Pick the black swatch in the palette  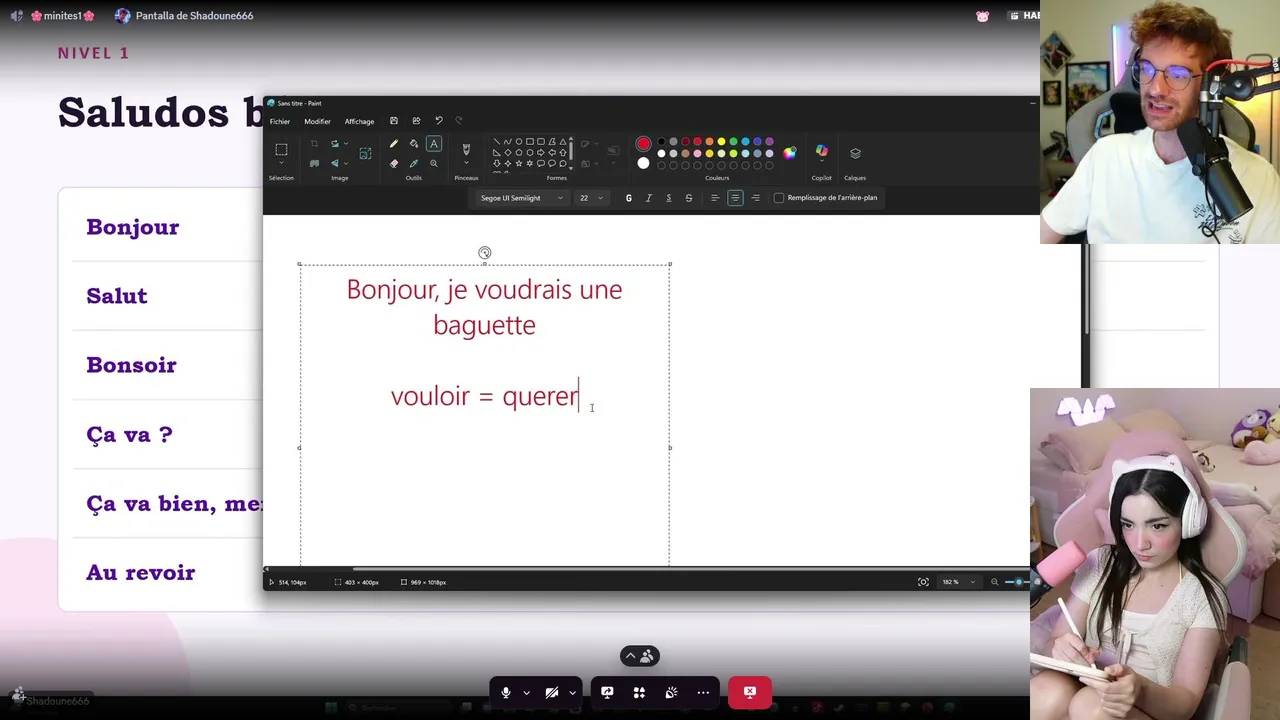tap(661, 142)
